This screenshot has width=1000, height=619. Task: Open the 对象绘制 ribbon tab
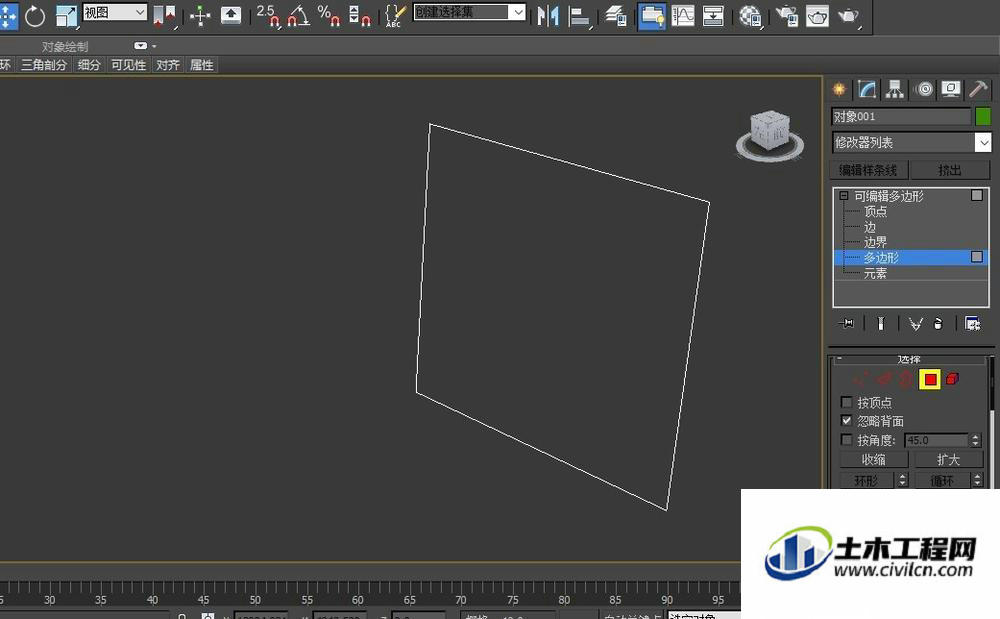65,47
